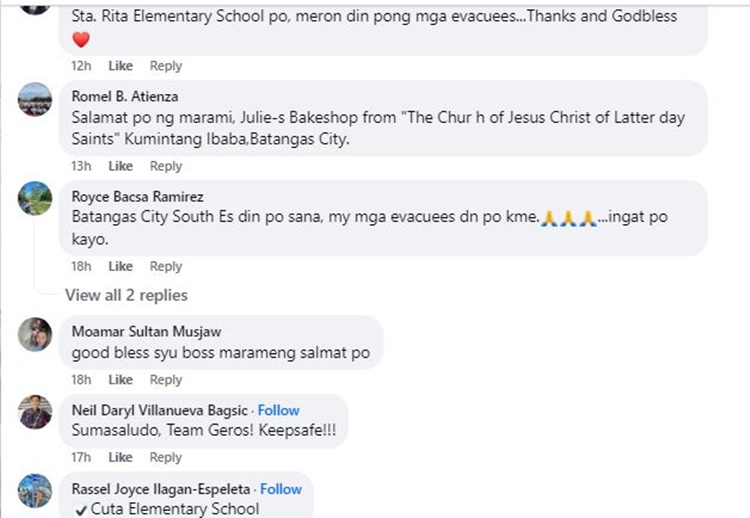Click Royce Bacsa Ramirez's avatar

(x=35, y=198)
